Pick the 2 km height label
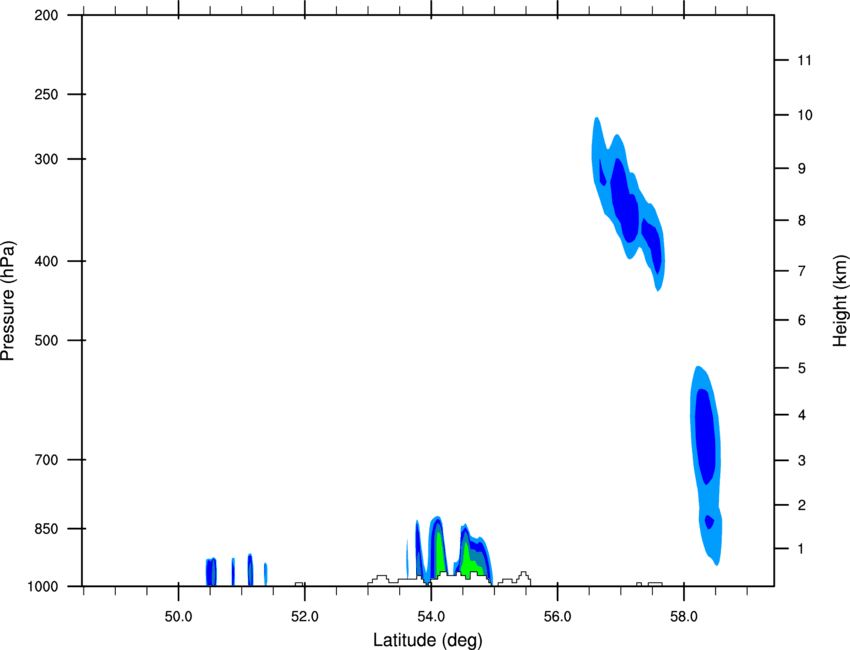This screenshot has width=850, height=650. pyautogui.click(x=802, y=505)
